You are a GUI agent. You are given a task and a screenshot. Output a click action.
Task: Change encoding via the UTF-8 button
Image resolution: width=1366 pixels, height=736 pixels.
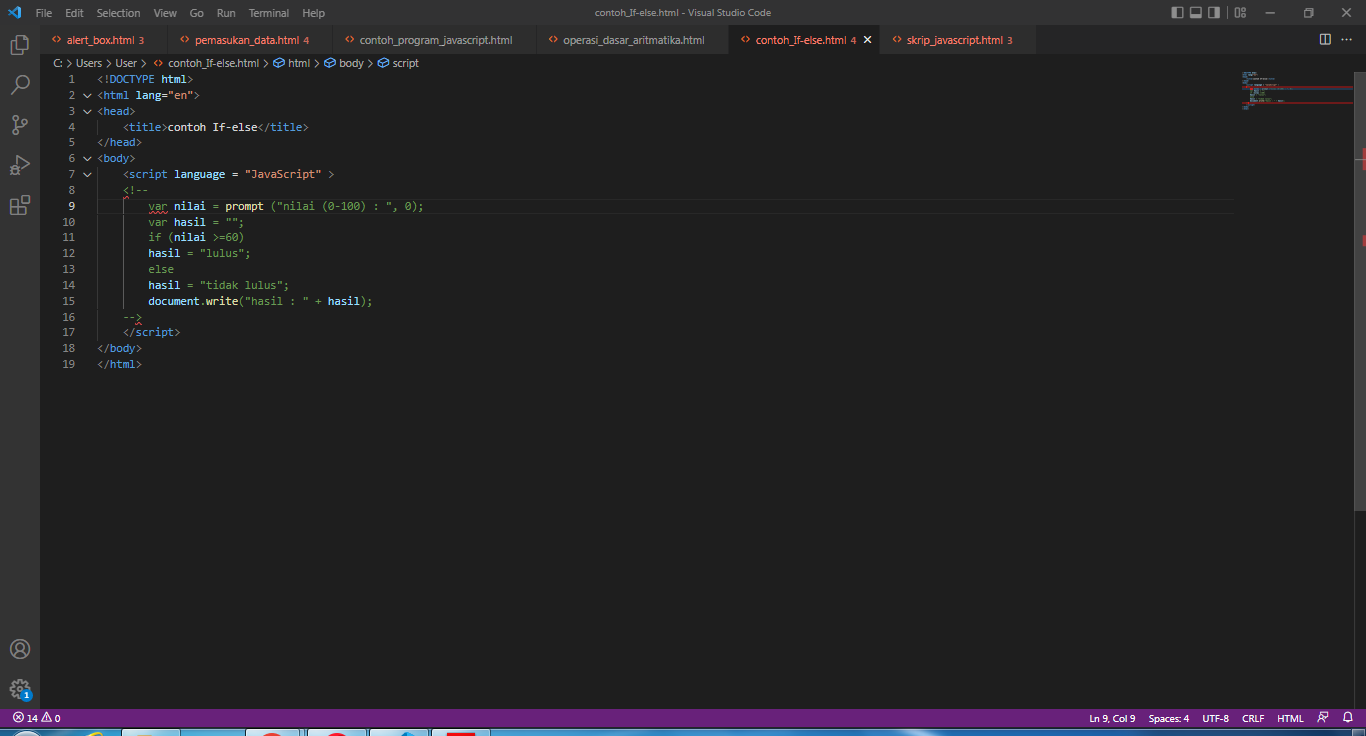pos(1215,717)
